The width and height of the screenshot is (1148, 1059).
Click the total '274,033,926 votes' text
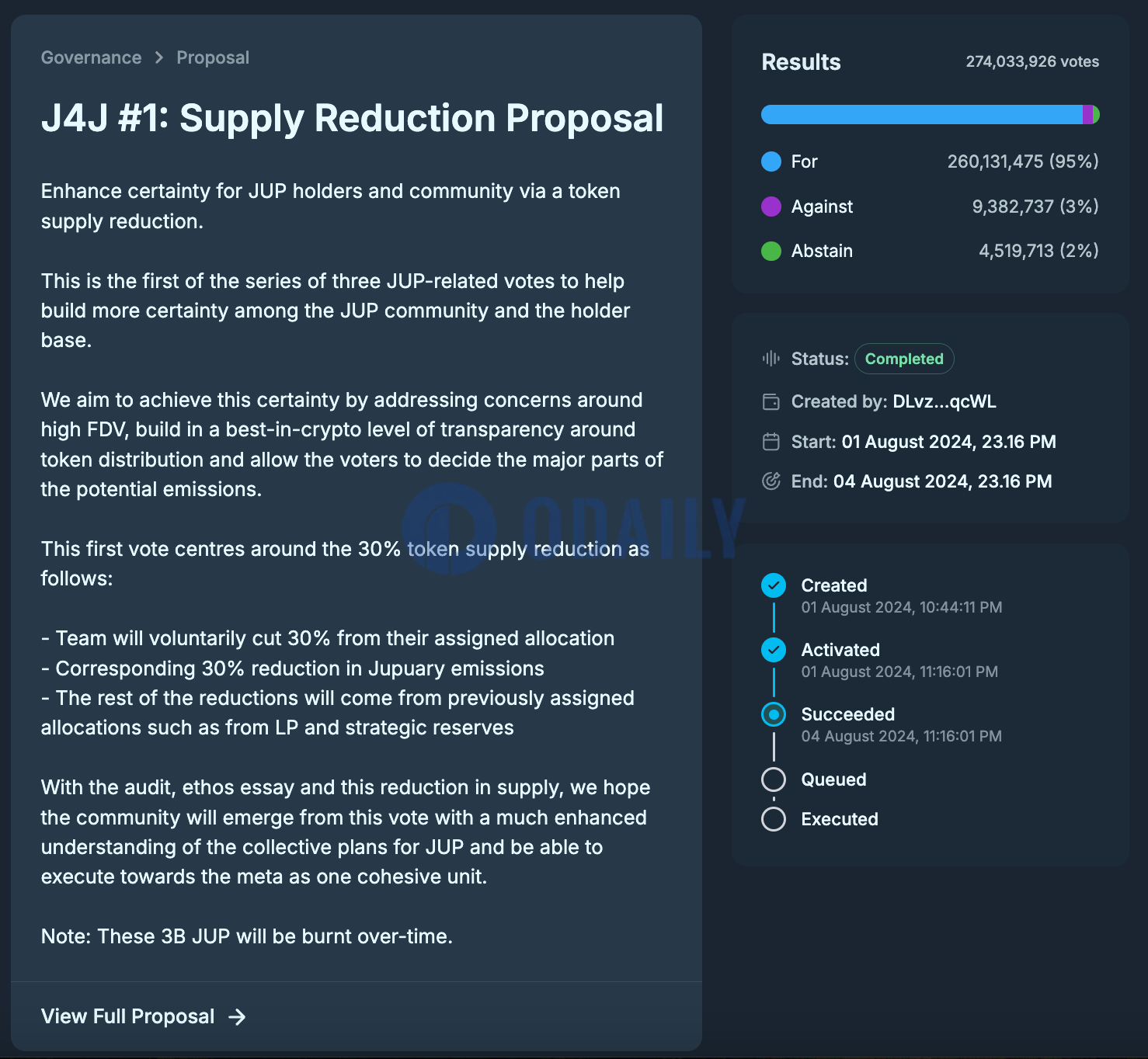click(x=1032, y=61)
